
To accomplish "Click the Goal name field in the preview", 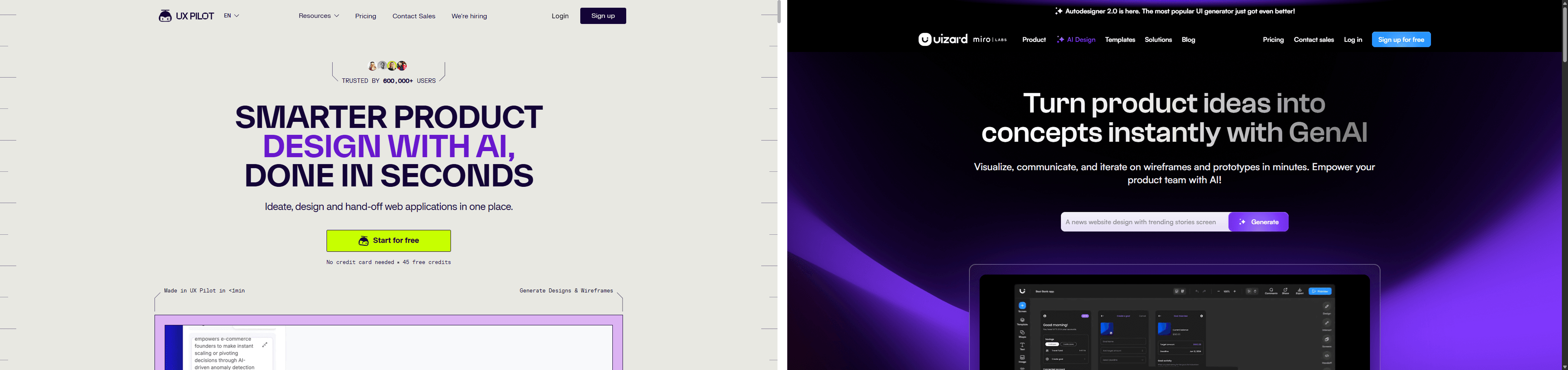I will click(1123, 342).
